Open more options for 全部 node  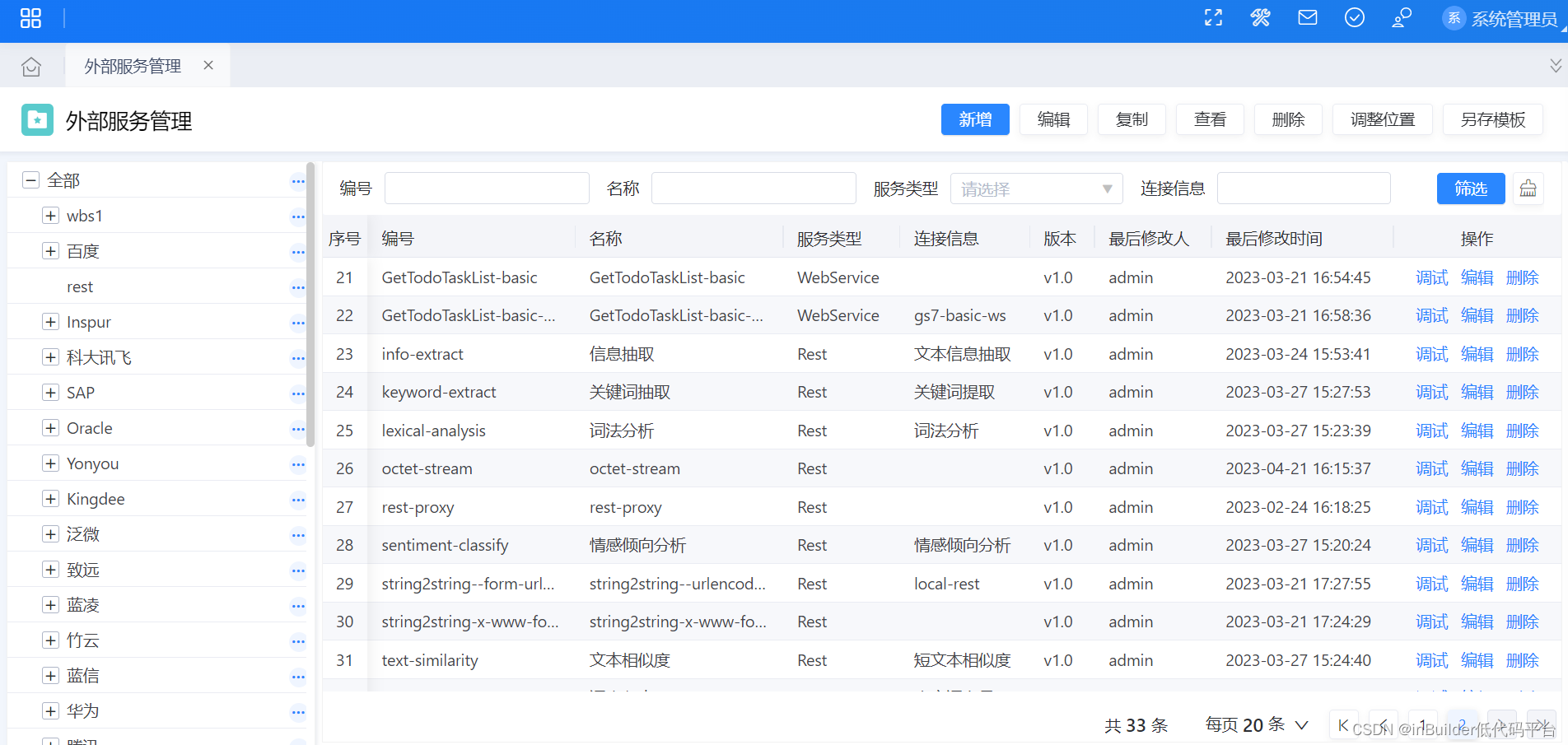coord(298,181)
